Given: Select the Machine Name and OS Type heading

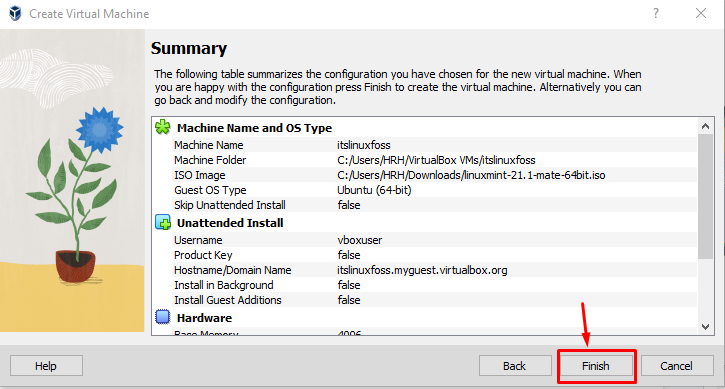Looking at the screenshot, I should click(x=254, y=128).
